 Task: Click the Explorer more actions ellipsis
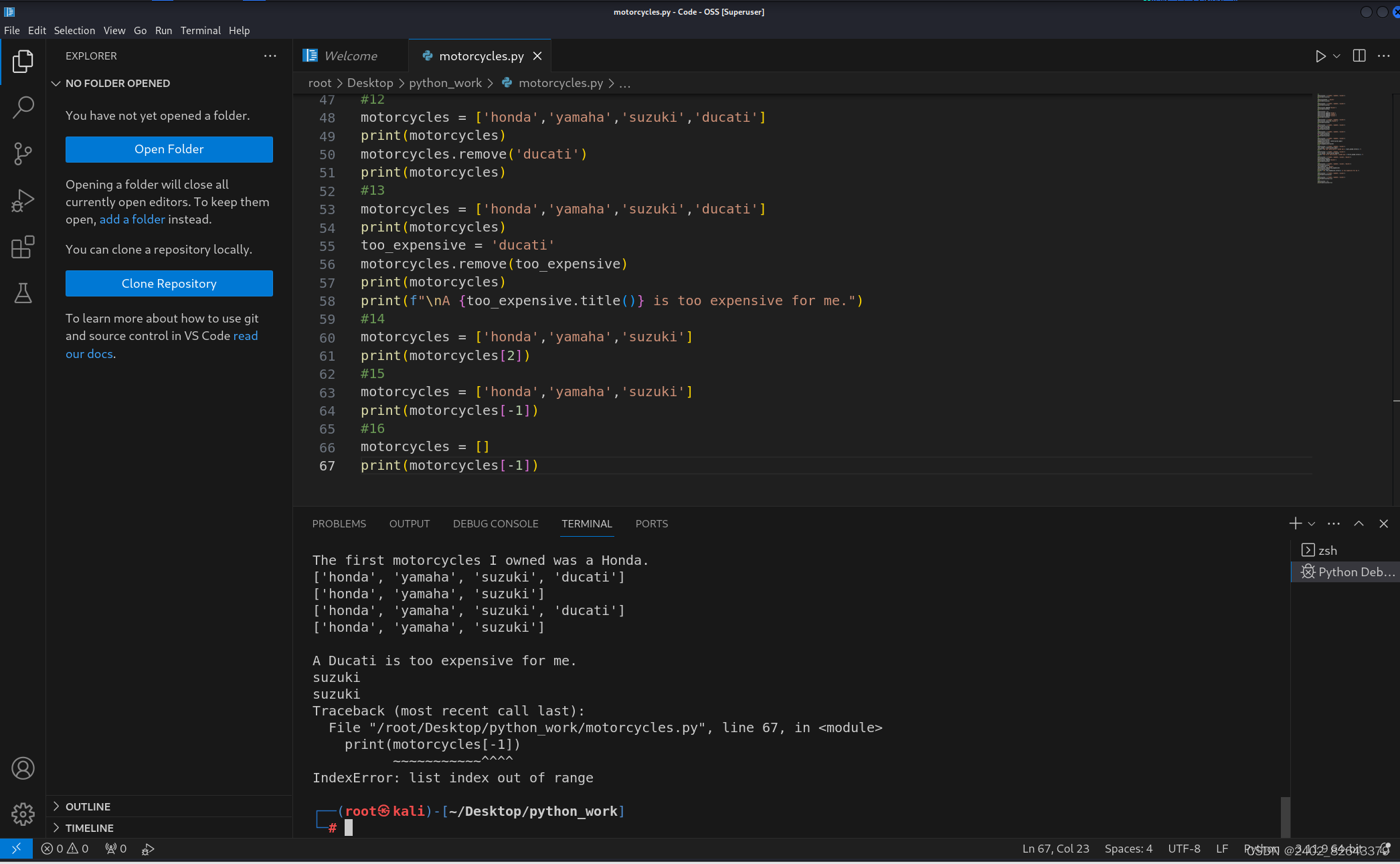(270, 56)
